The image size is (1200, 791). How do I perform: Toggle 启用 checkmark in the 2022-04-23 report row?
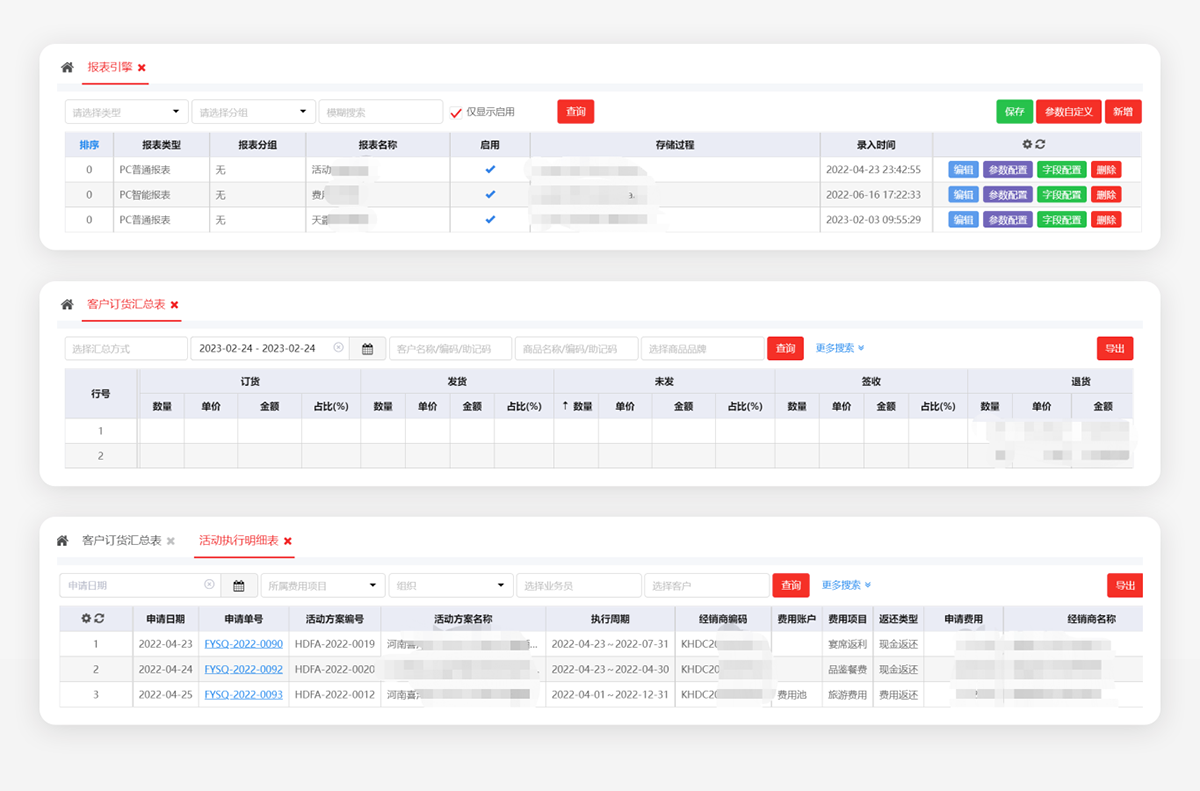(x=490, y=170)
